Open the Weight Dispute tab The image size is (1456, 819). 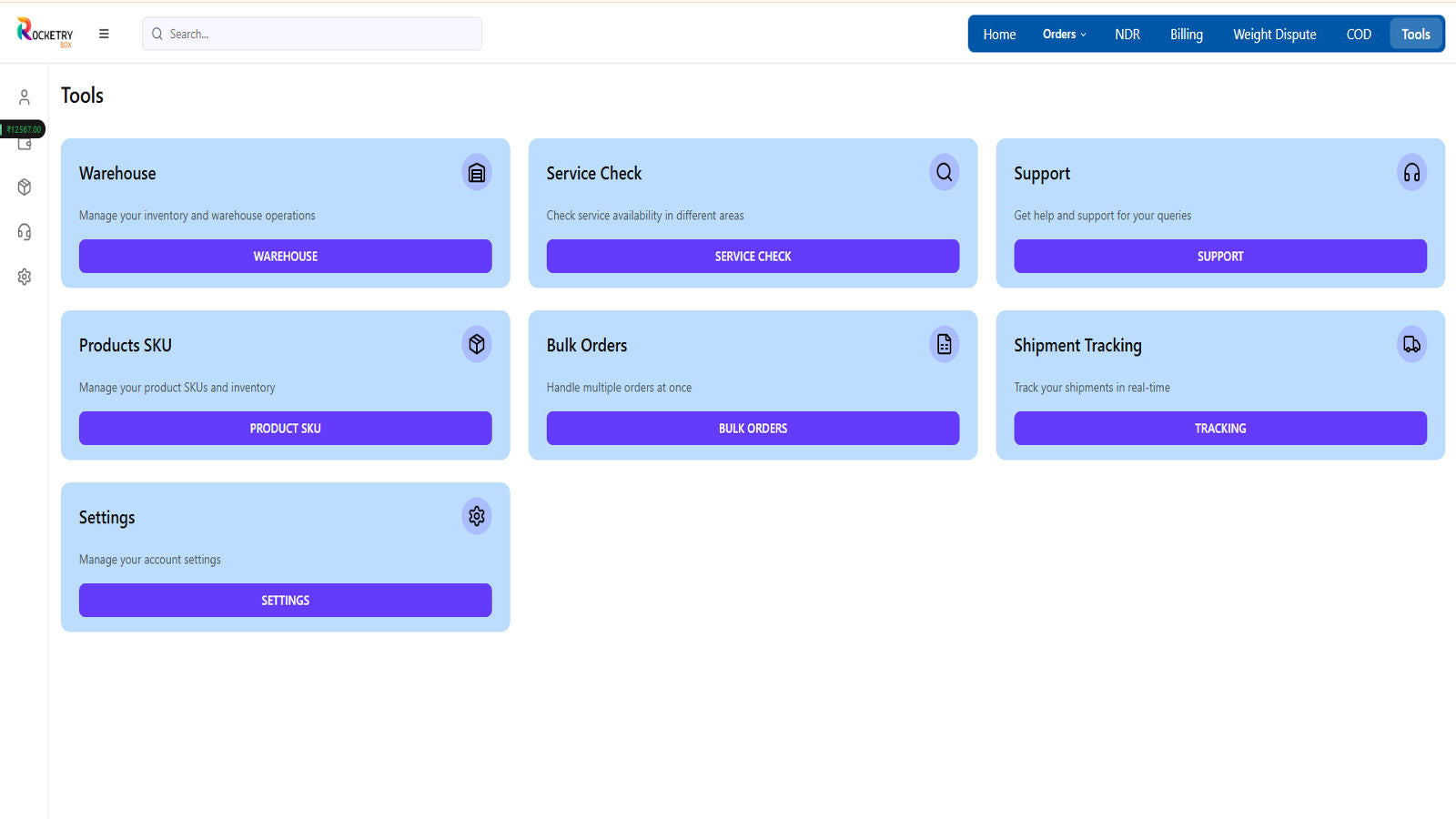pos(1274,35)
